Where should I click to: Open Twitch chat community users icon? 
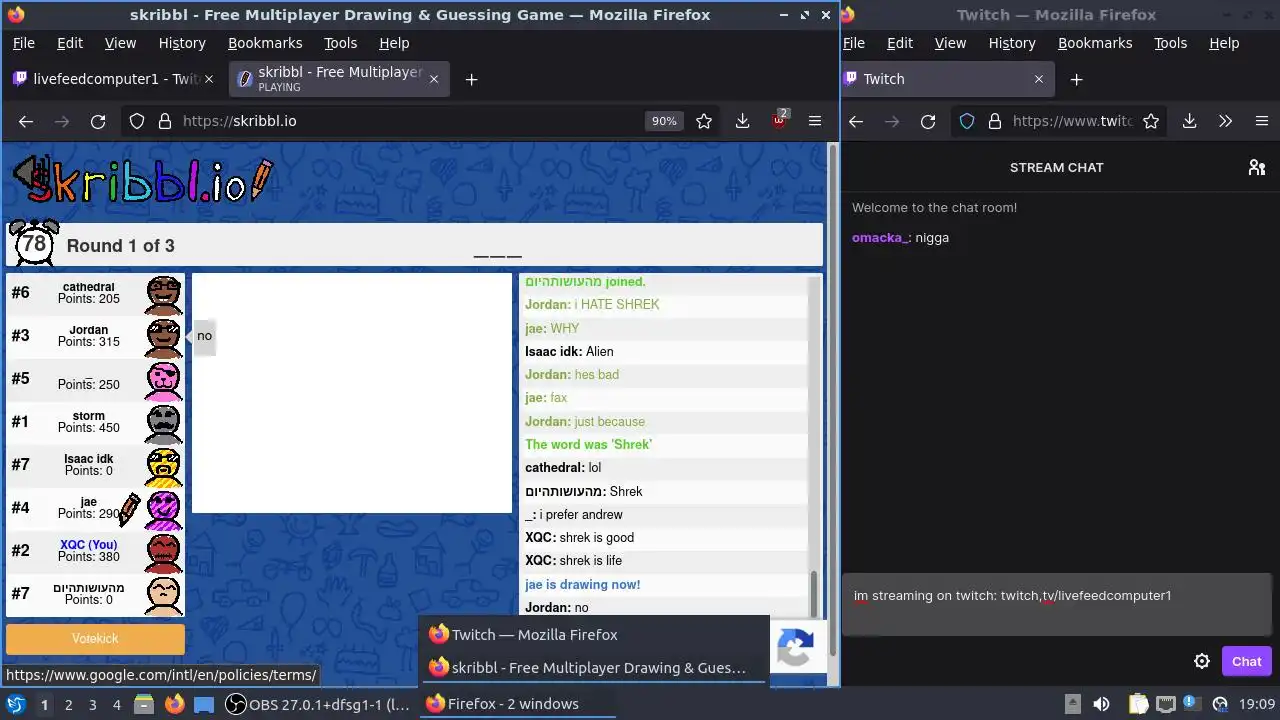[1257, 167]
